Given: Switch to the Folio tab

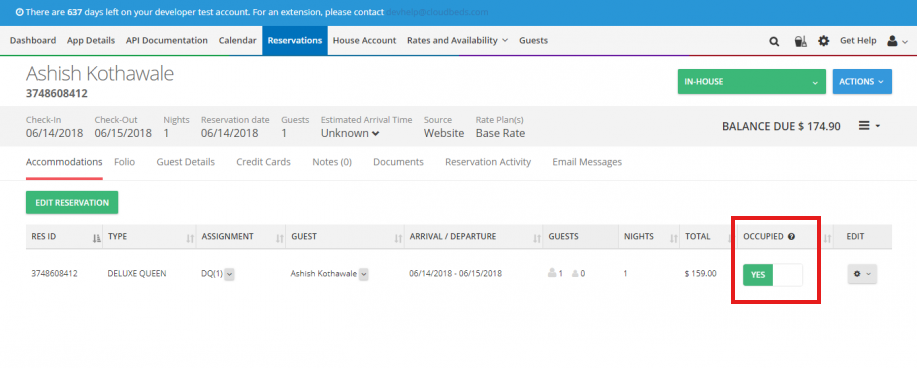Looking at the screenshot, I should point(125,162).
